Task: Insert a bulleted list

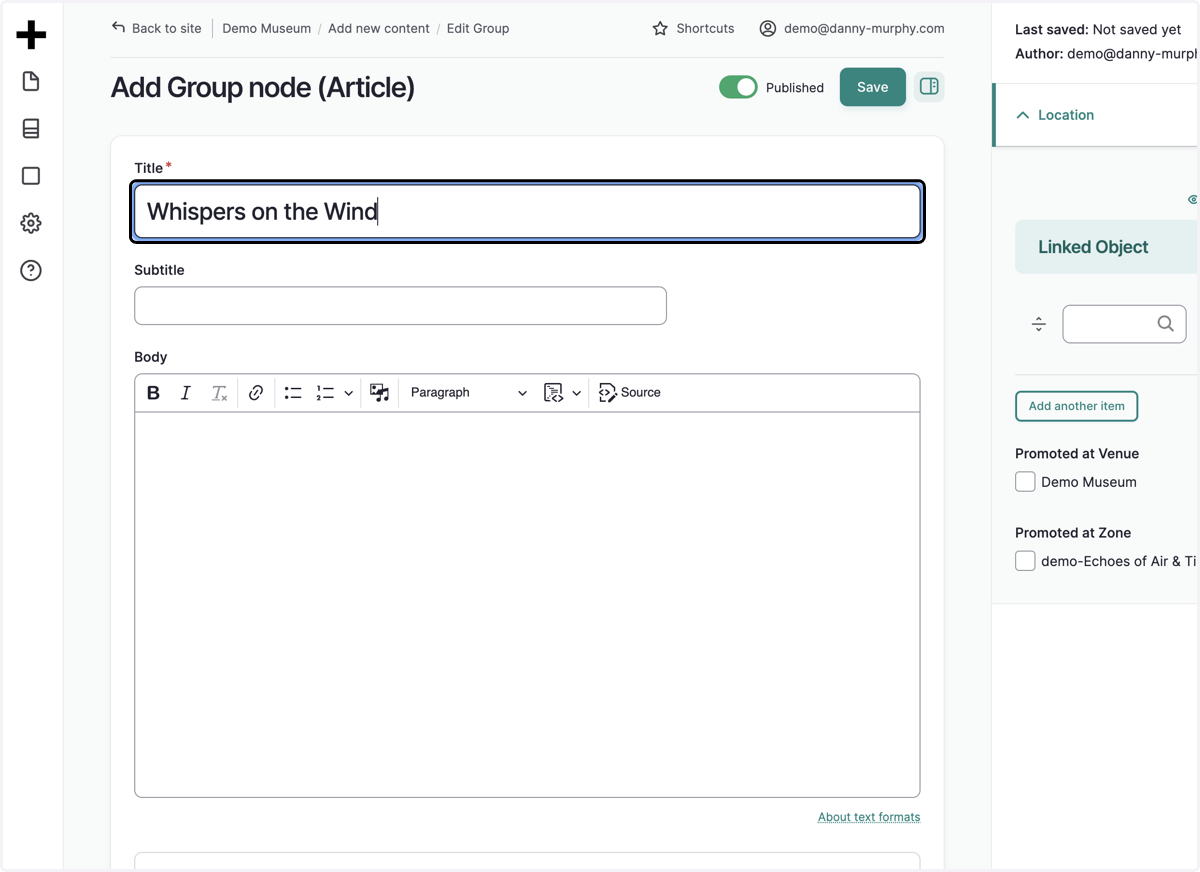Action: 293,393
